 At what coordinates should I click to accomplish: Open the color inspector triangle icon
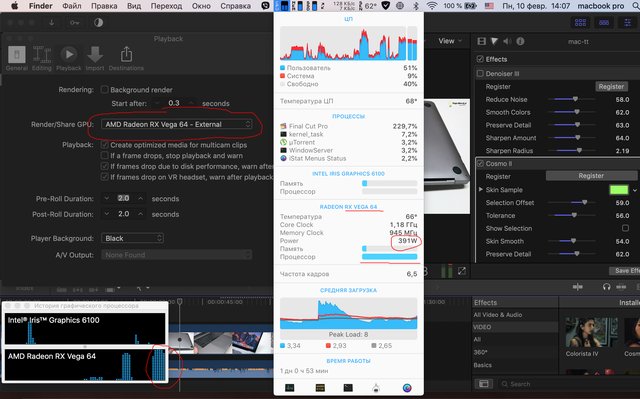[x=494, y=41]
